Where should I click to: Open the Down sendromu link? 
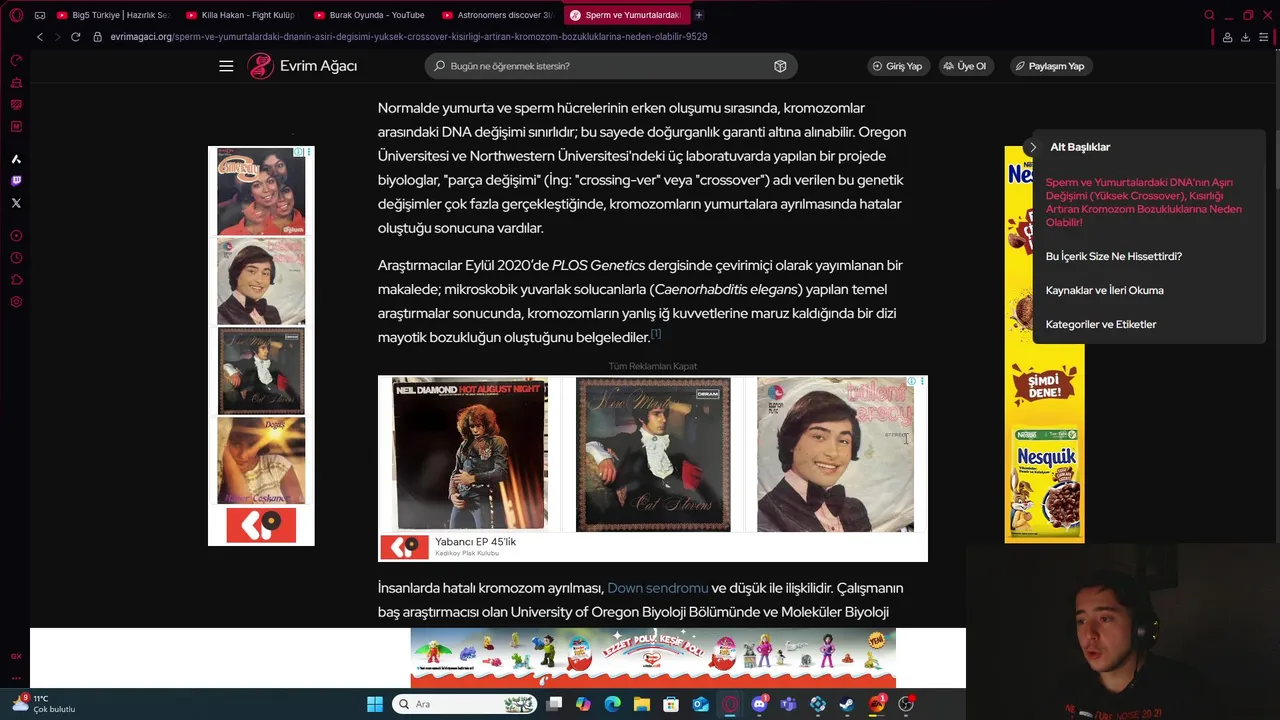click(657, 588)
